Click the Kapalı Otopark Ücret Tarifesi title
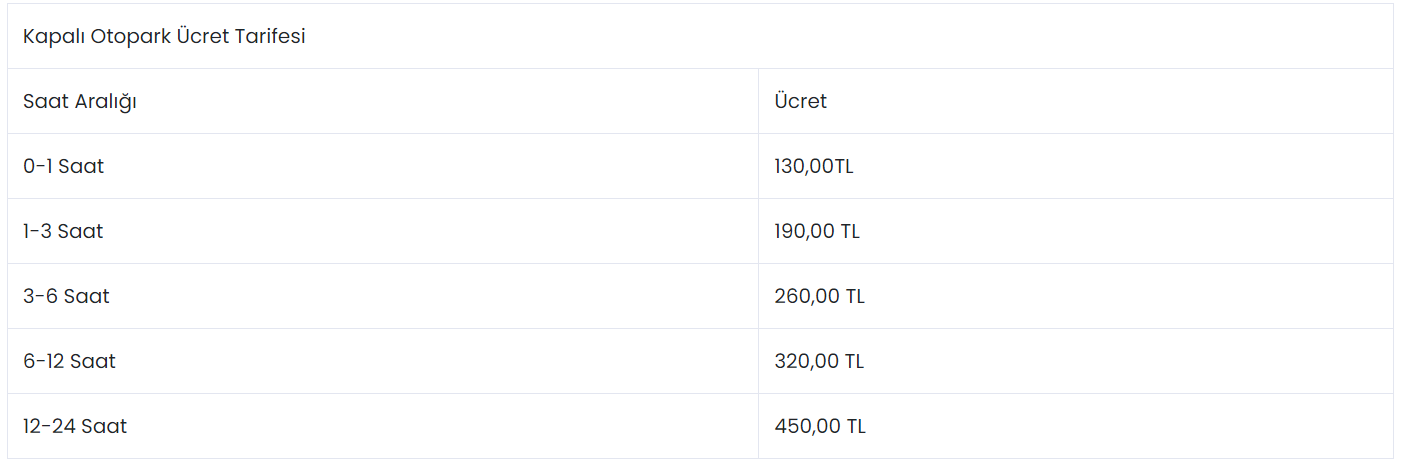 tap(164, 37)
